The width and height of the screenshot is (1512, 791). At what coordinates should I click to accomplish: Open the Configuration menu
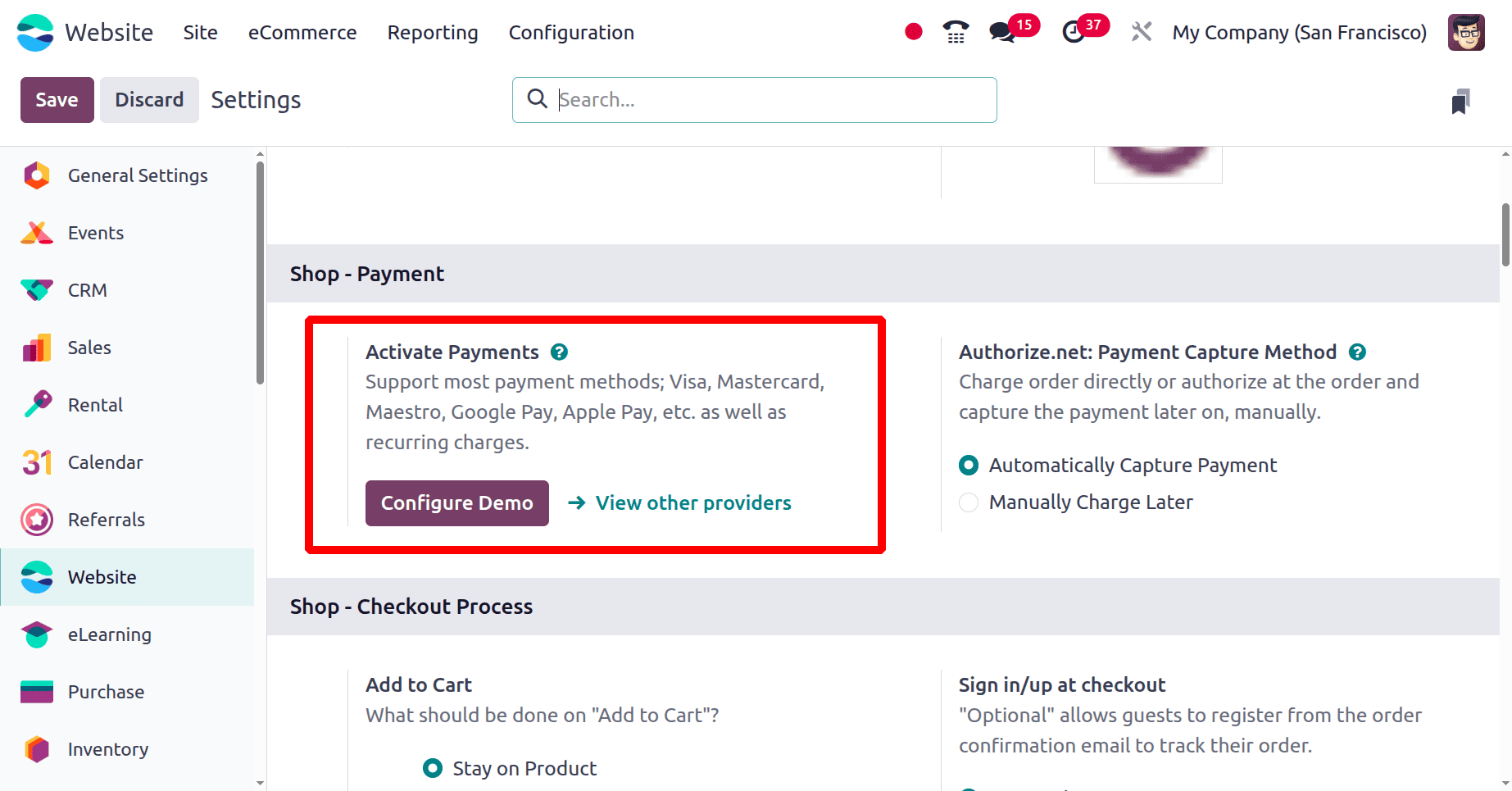coord(571,32)
